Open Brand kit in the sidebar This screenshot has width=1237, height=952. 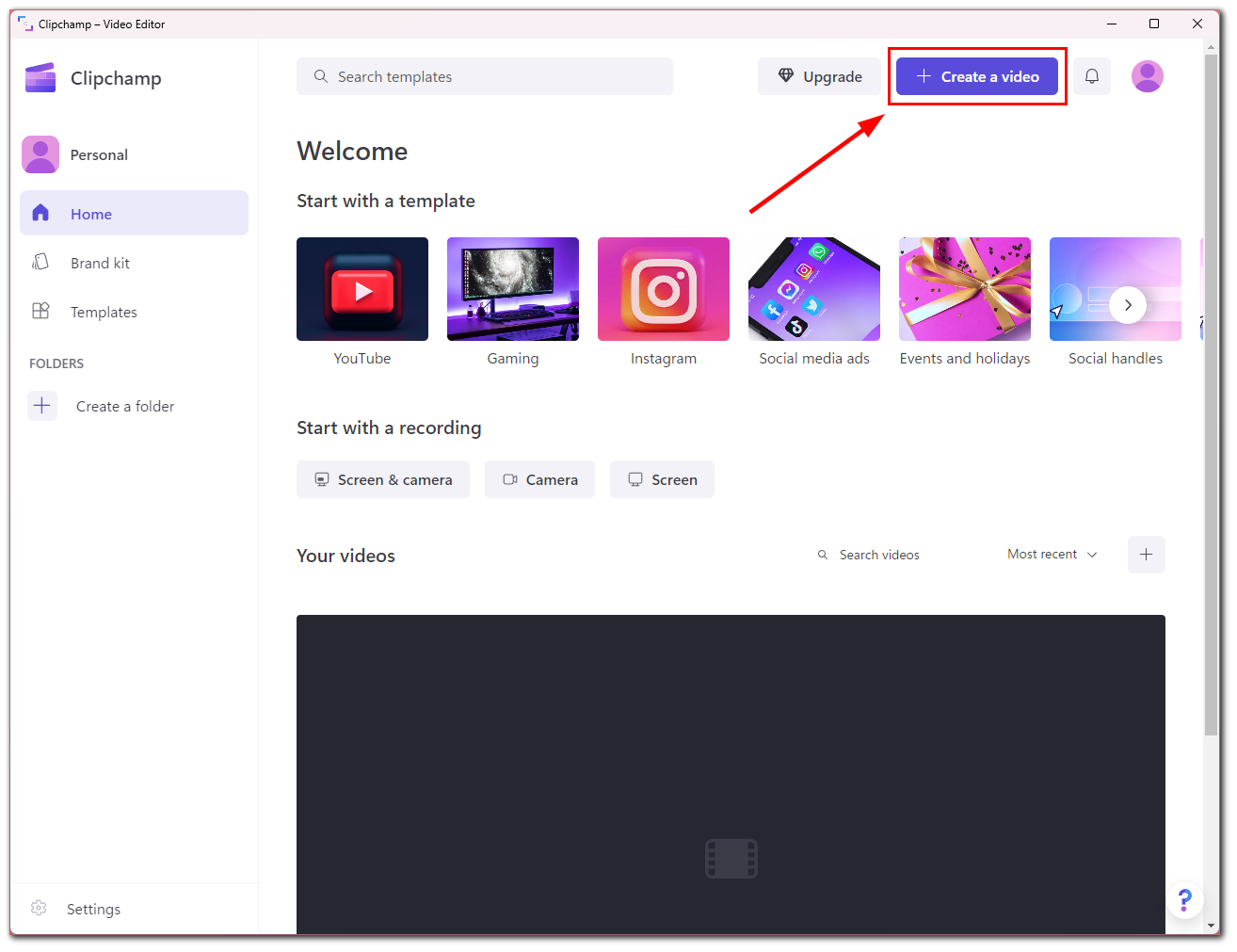(x=134, y=263)
